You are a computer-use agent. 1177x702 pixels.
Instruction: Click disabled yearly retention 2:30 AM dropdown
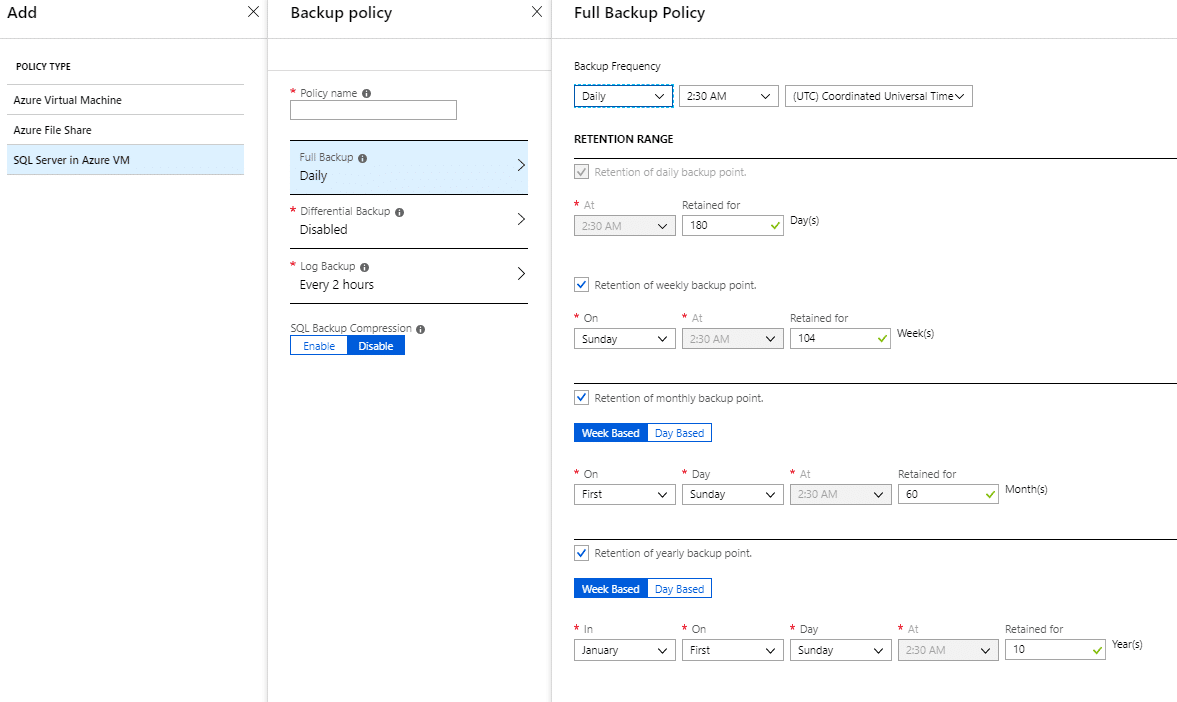948,650
